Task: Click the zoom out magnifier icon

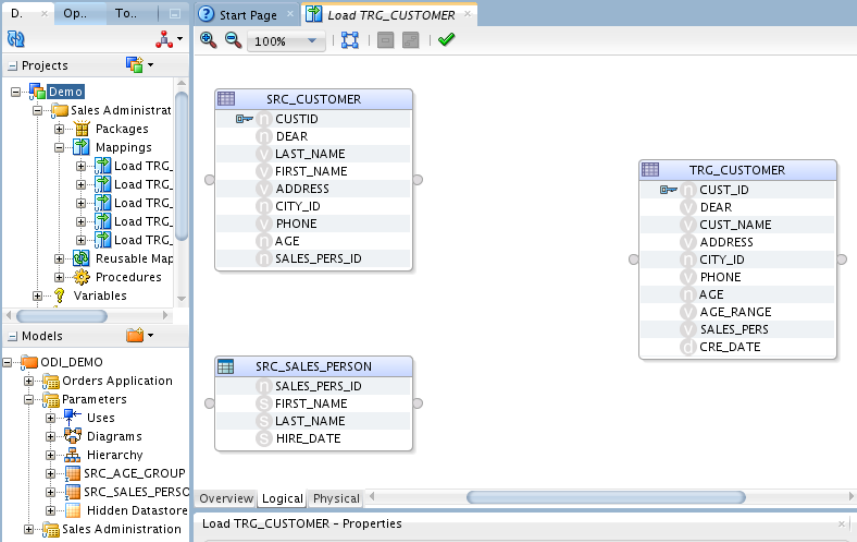Action: pos(233,40)
